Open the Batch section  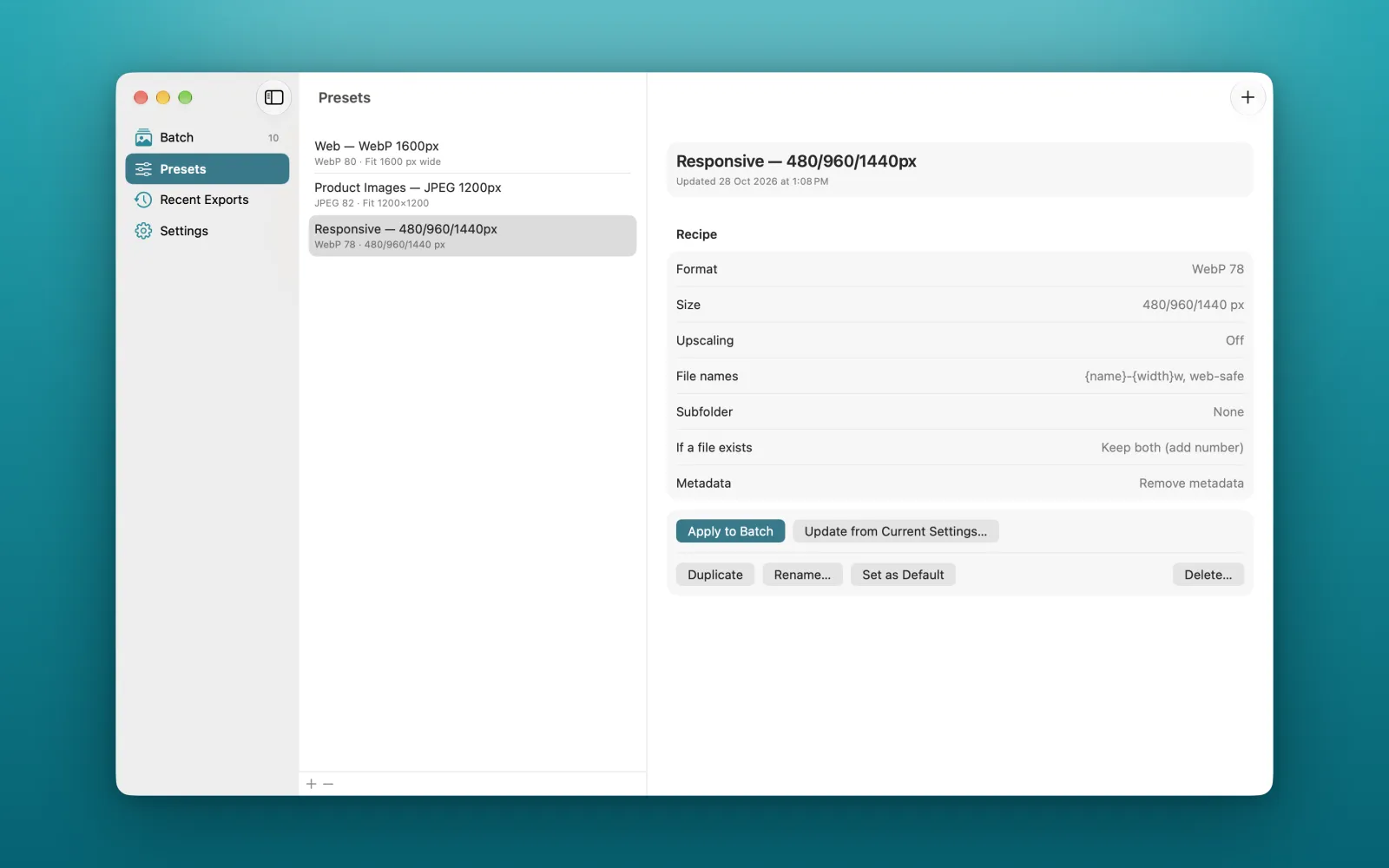tap(207, 137)
